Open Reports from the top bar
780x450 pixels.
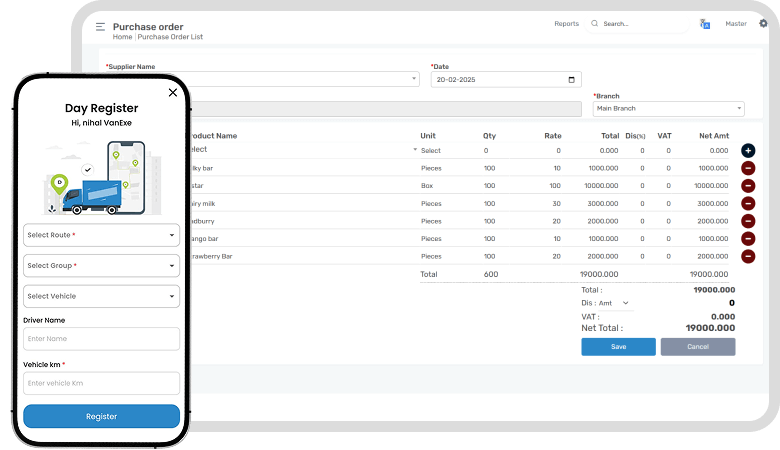point(566,23)
